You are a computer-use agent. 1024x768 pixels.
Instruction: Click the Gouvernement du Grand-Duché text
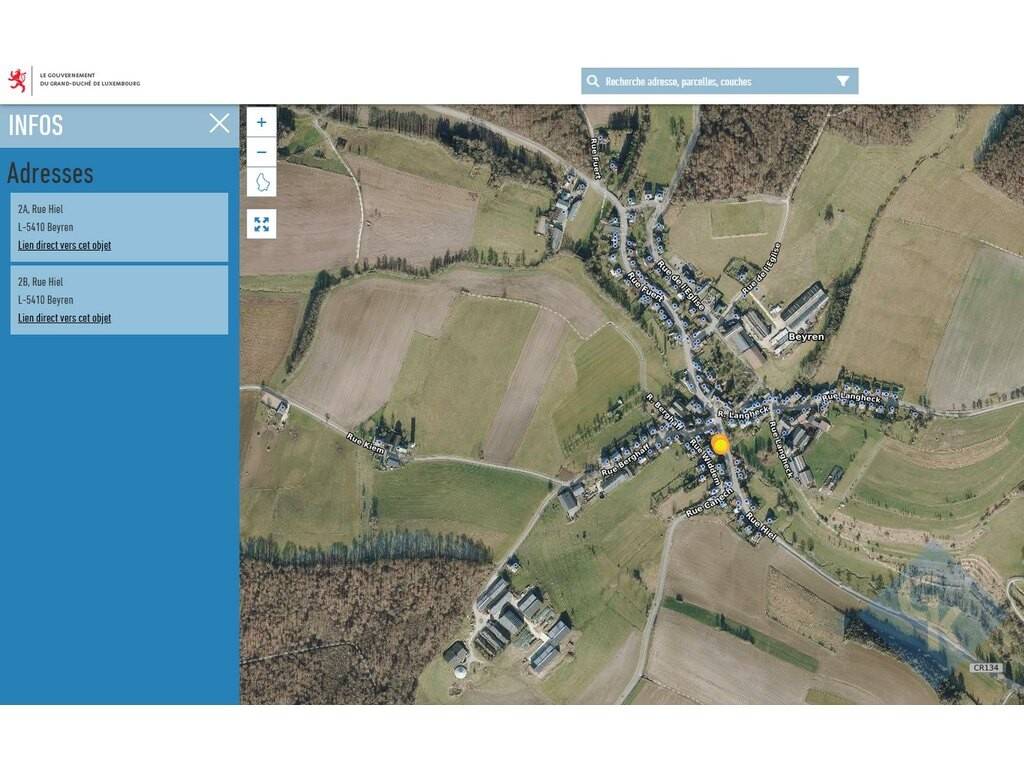point(90,79)
